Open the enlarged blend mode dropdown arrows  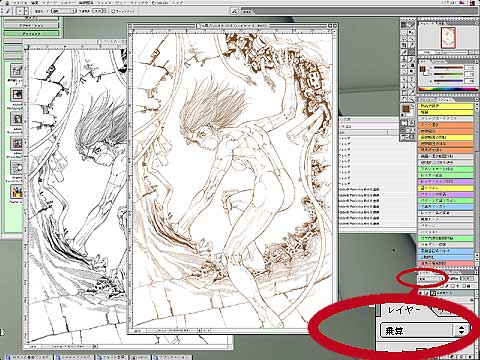click(461, 330)
